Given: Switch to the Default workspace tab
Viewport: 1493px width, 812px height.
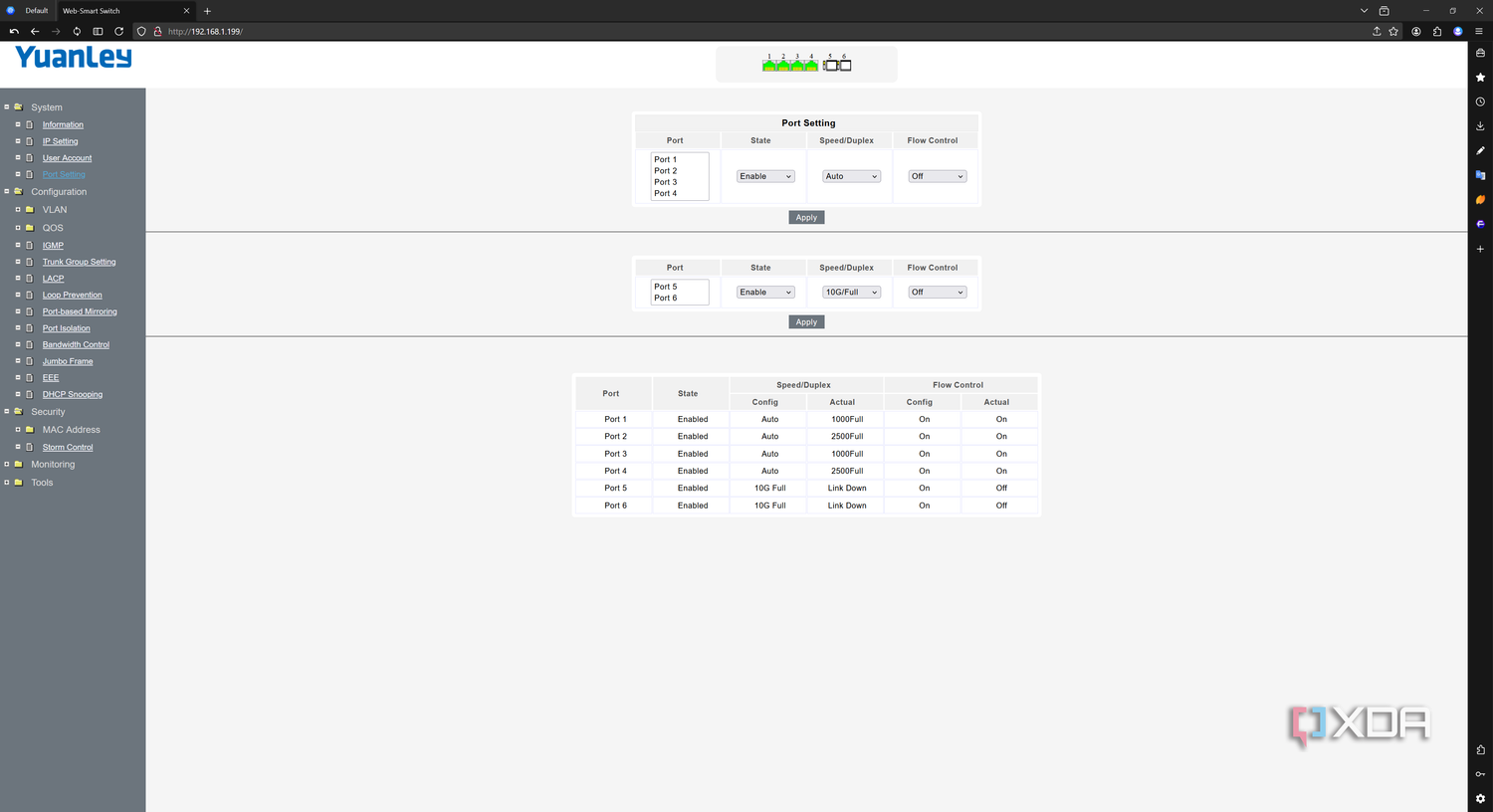Looking at the screenshot, I should [x=28, y=11].
